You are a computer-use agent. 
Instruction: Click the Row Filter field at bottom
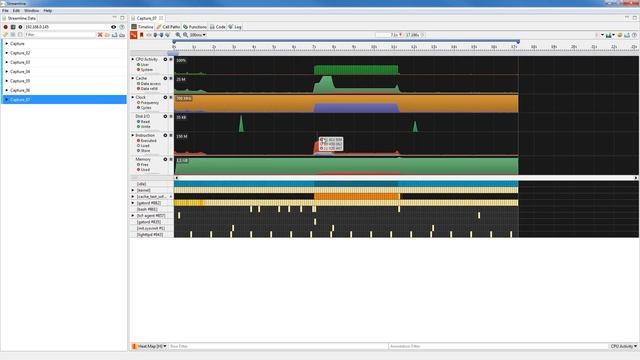point(278,346)
